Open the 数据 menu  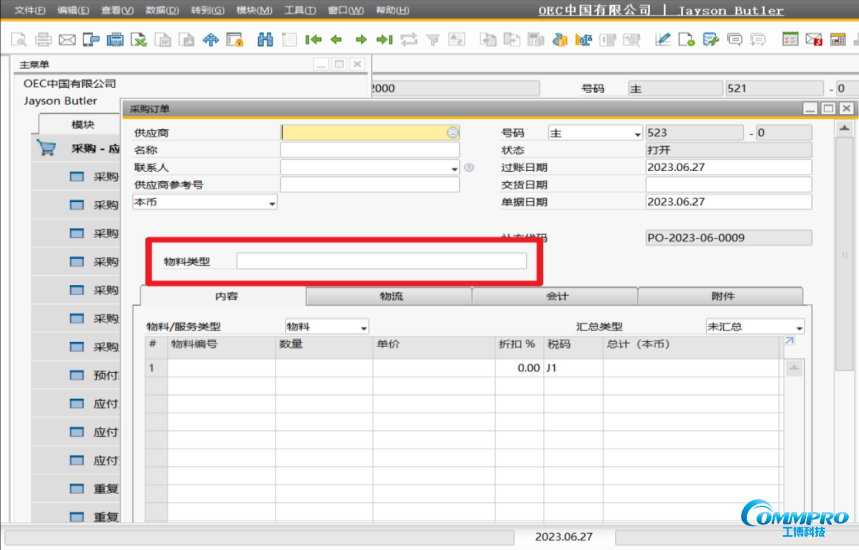click(x=162, y=10)
